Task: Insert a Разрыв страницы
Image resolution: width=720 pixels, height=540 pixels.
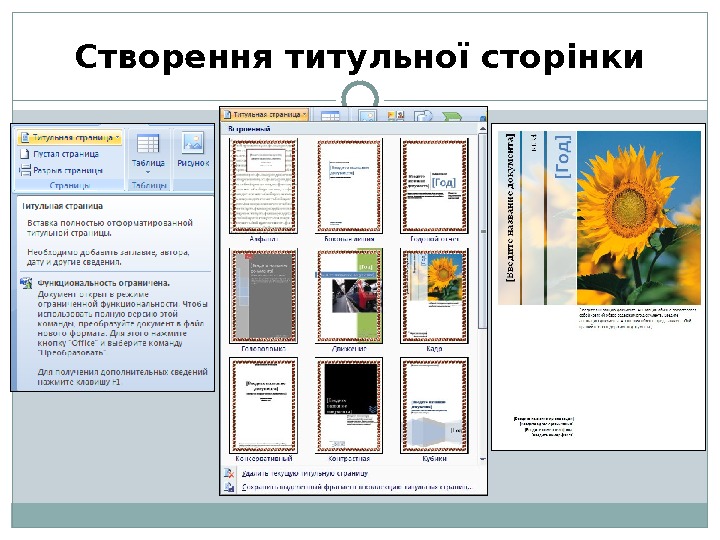Action: (x=61, y=170)
